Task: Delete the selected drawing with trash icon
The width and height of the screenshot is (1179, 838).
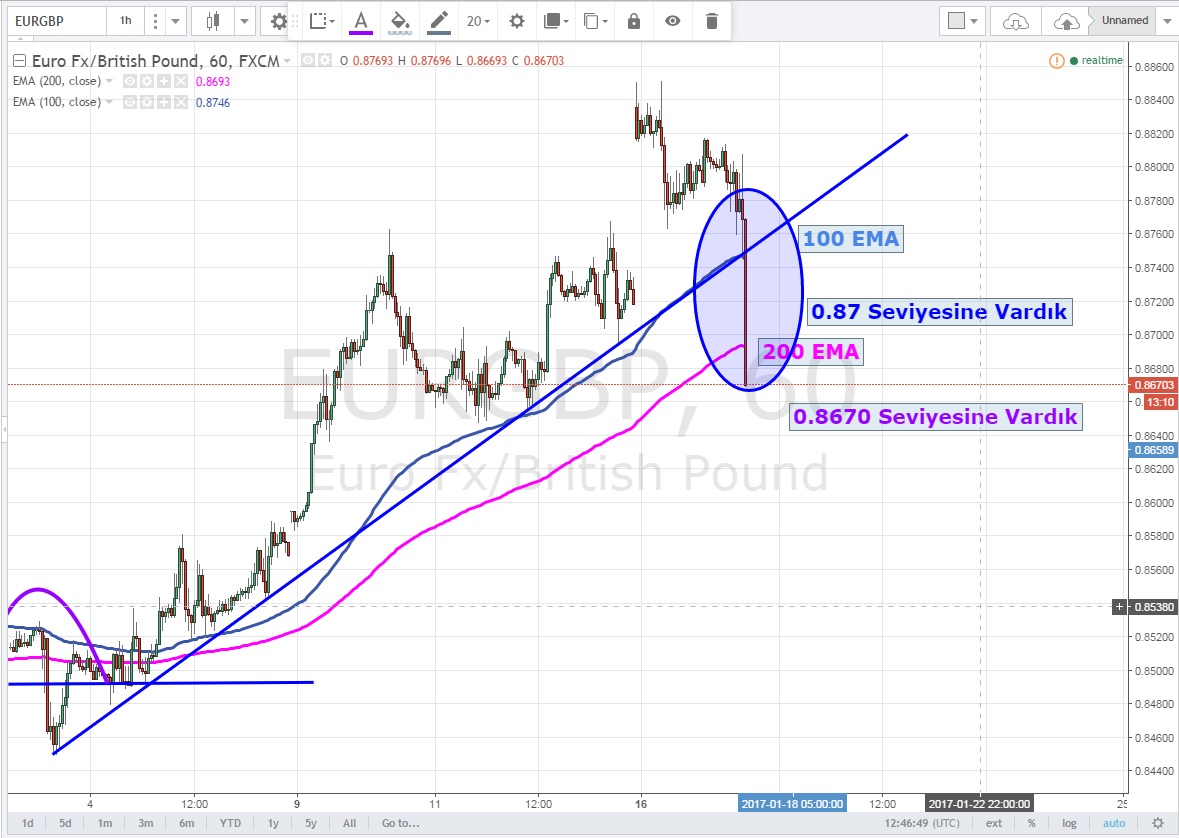Action: pos(711,21)
